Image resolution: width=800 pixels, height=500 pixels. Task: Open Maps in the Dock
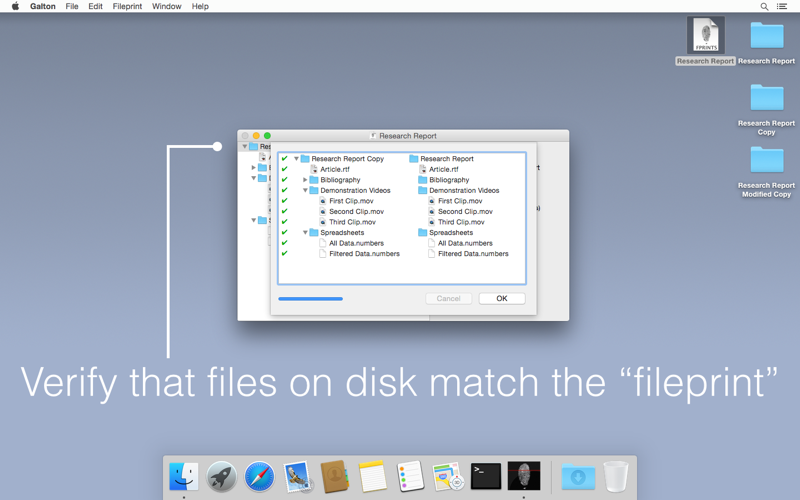(448, 477)
